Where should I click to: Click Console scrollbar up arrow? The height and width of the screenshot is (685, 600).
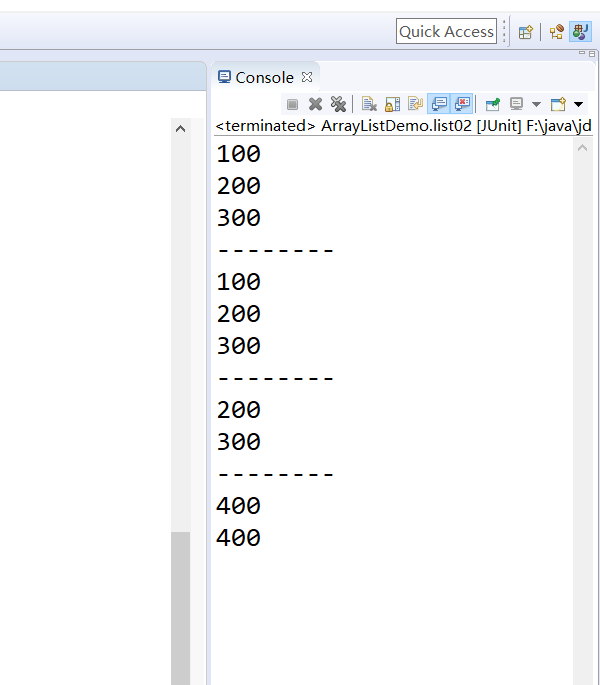click(582, 148)
